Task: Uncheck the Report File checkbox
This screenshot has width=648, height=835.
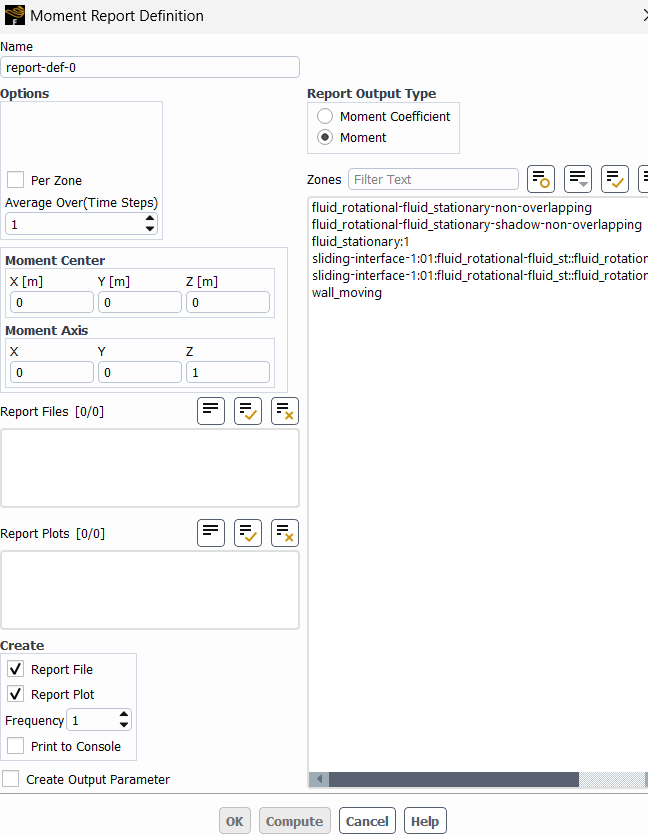Action: [x=15, y=669]
